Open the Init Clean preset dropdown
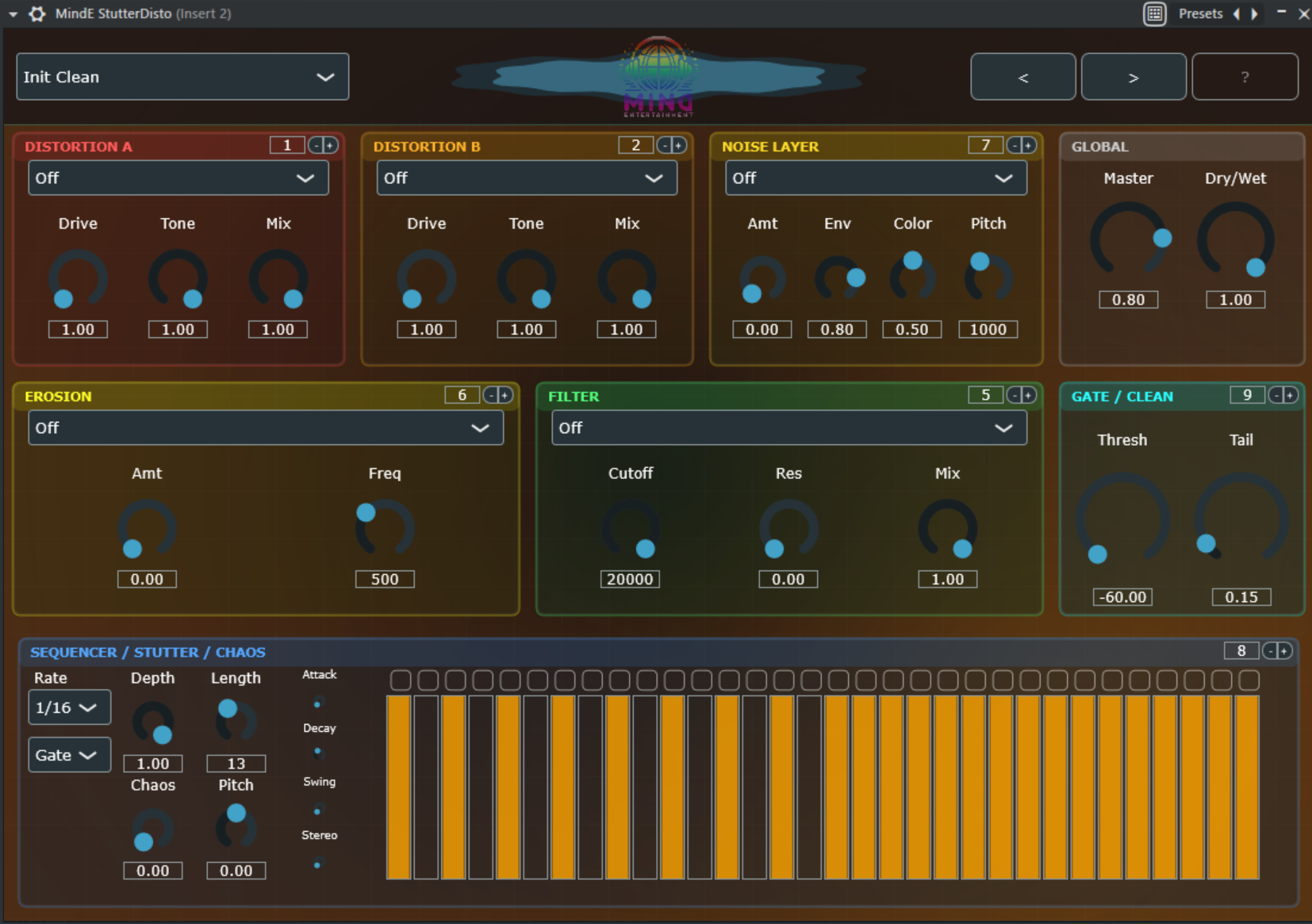Screen dimensions: 1312x924 point(182,77)
